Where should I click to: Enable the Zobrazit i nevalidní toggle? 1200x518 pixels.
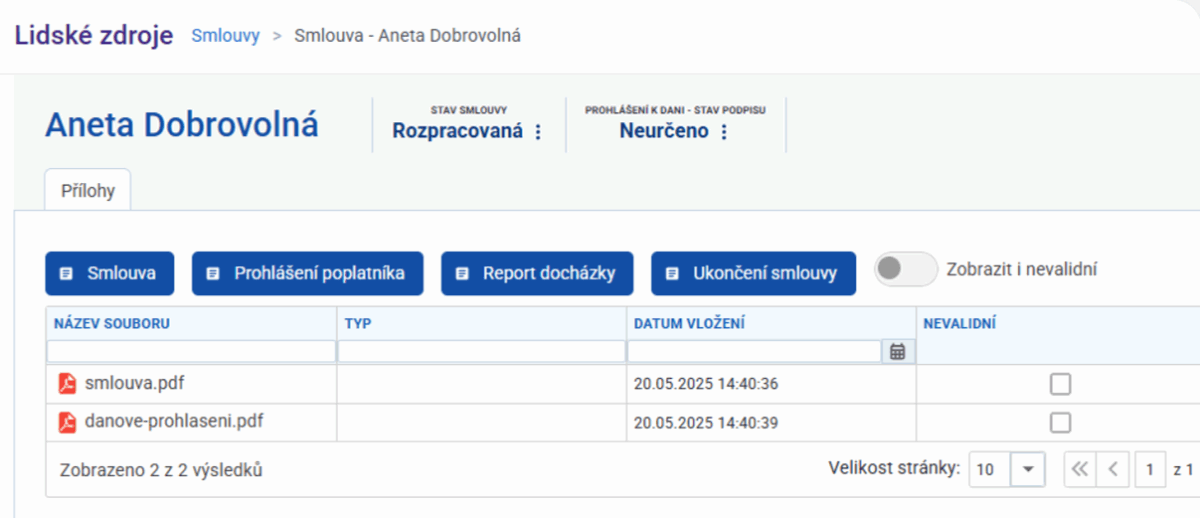click(x=905, y=269)
